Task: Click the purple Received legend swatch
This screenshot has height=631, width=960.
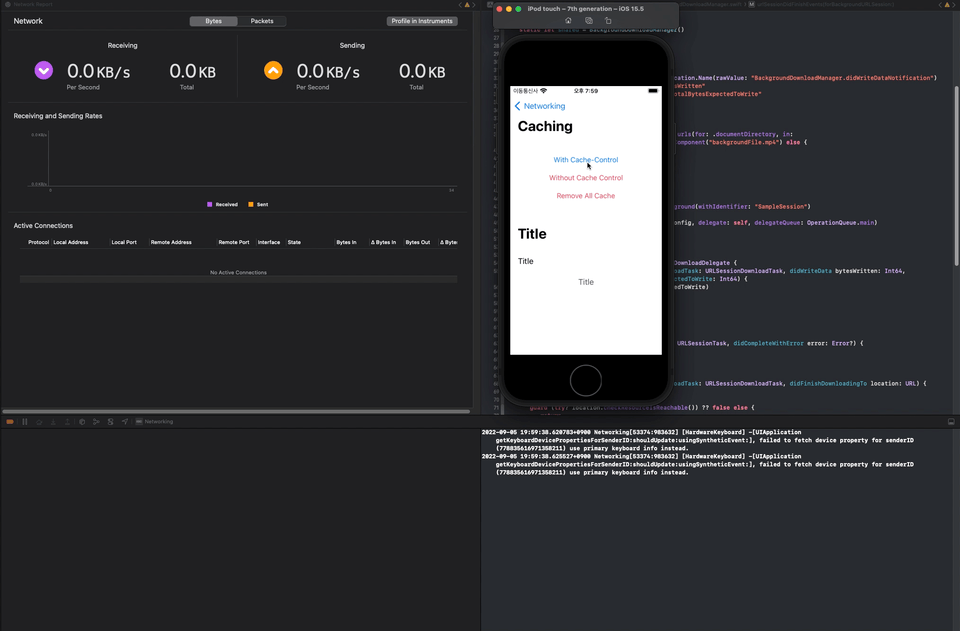Action: click(x=209, y=204)
